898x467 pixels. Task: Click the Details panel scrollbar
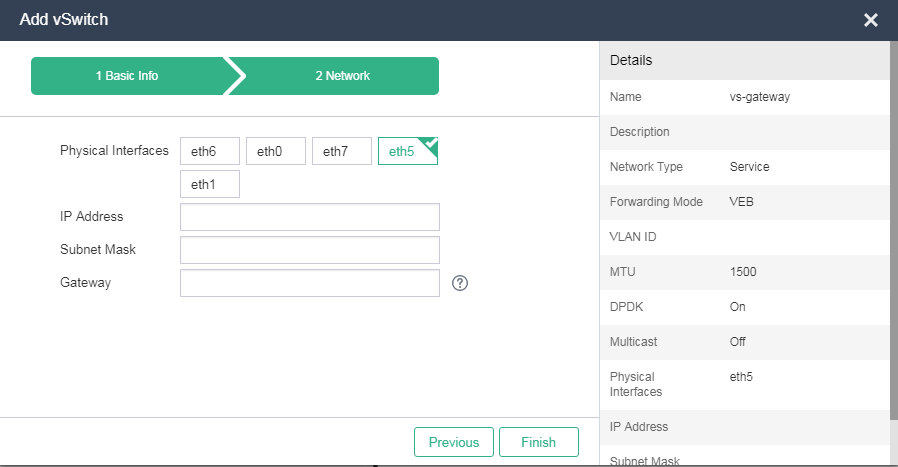coord(893,250)
